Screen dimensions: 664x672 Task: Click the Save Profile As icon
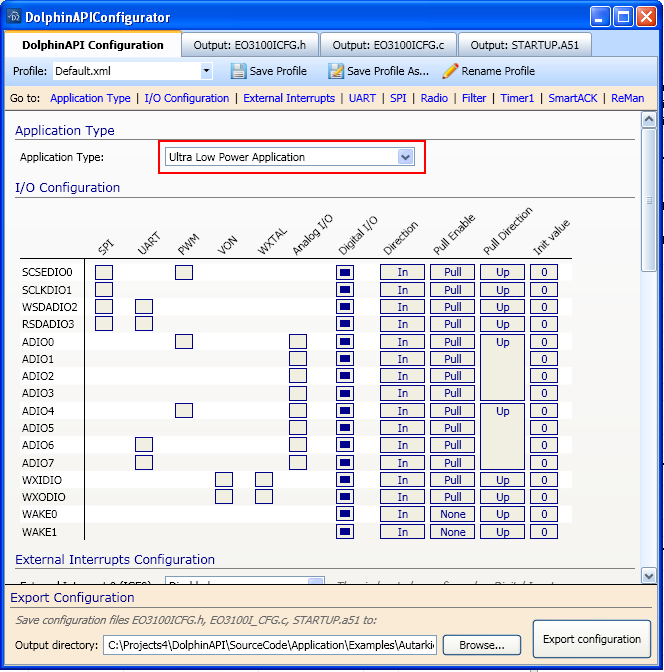(x=335, y=71)
